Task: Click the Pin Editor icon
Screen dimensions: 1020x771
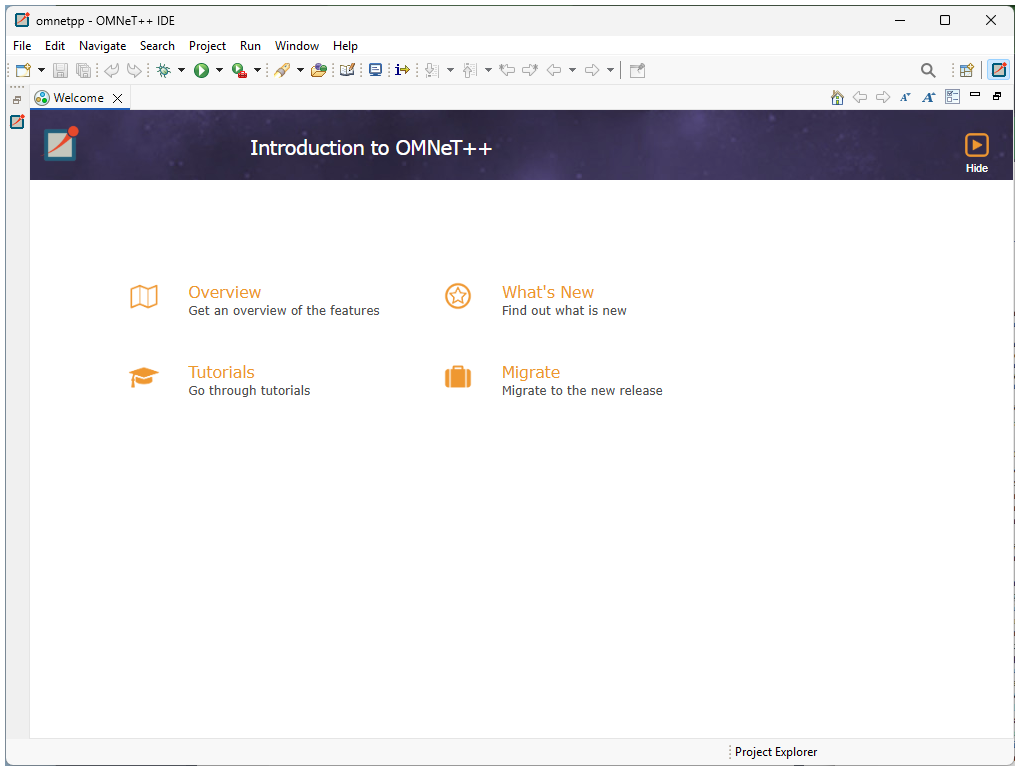Action: pos(638,70)
